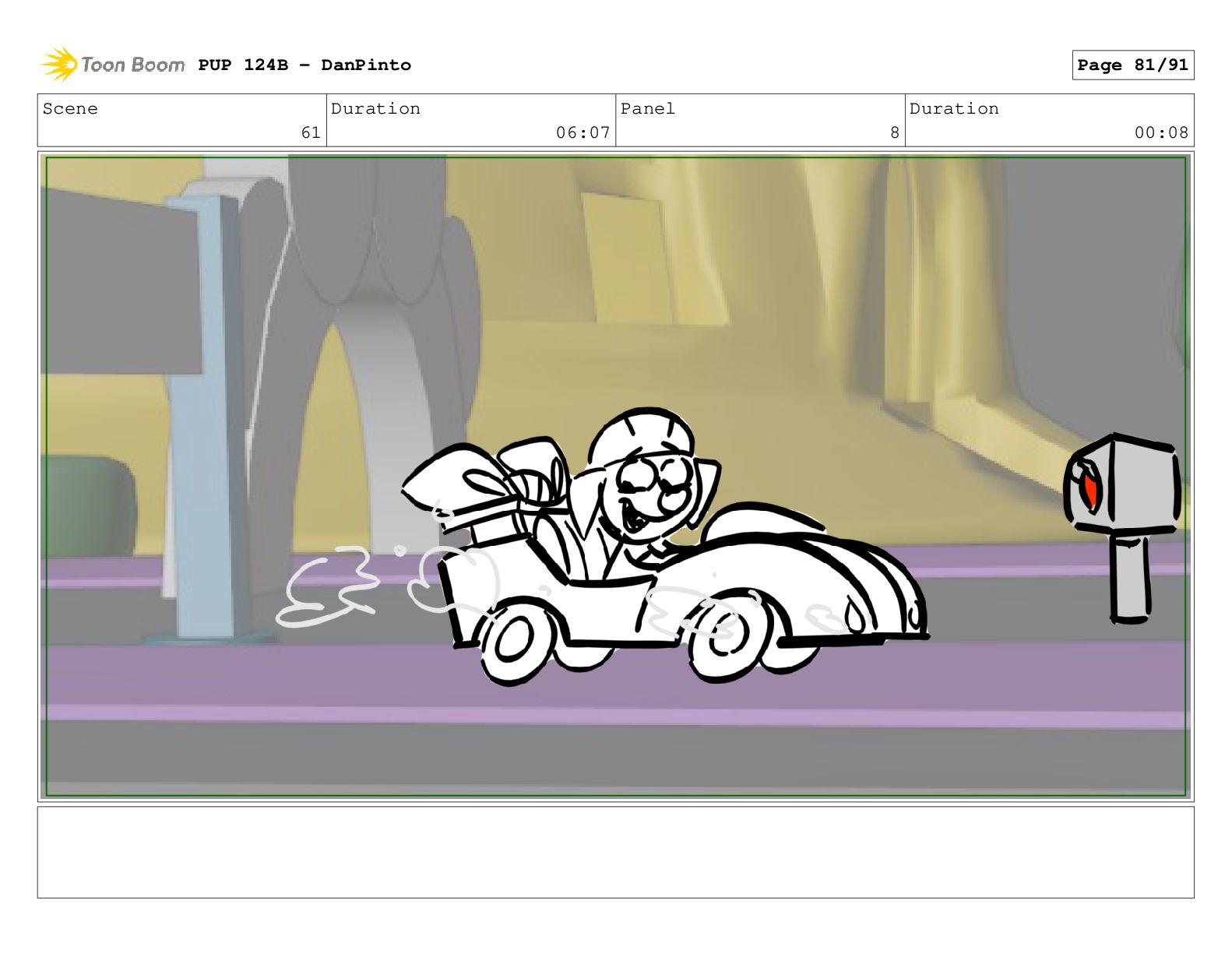Click the empty notes box below the panel
The width and height of the screenshot is (1232, 954).
point(615,852)
